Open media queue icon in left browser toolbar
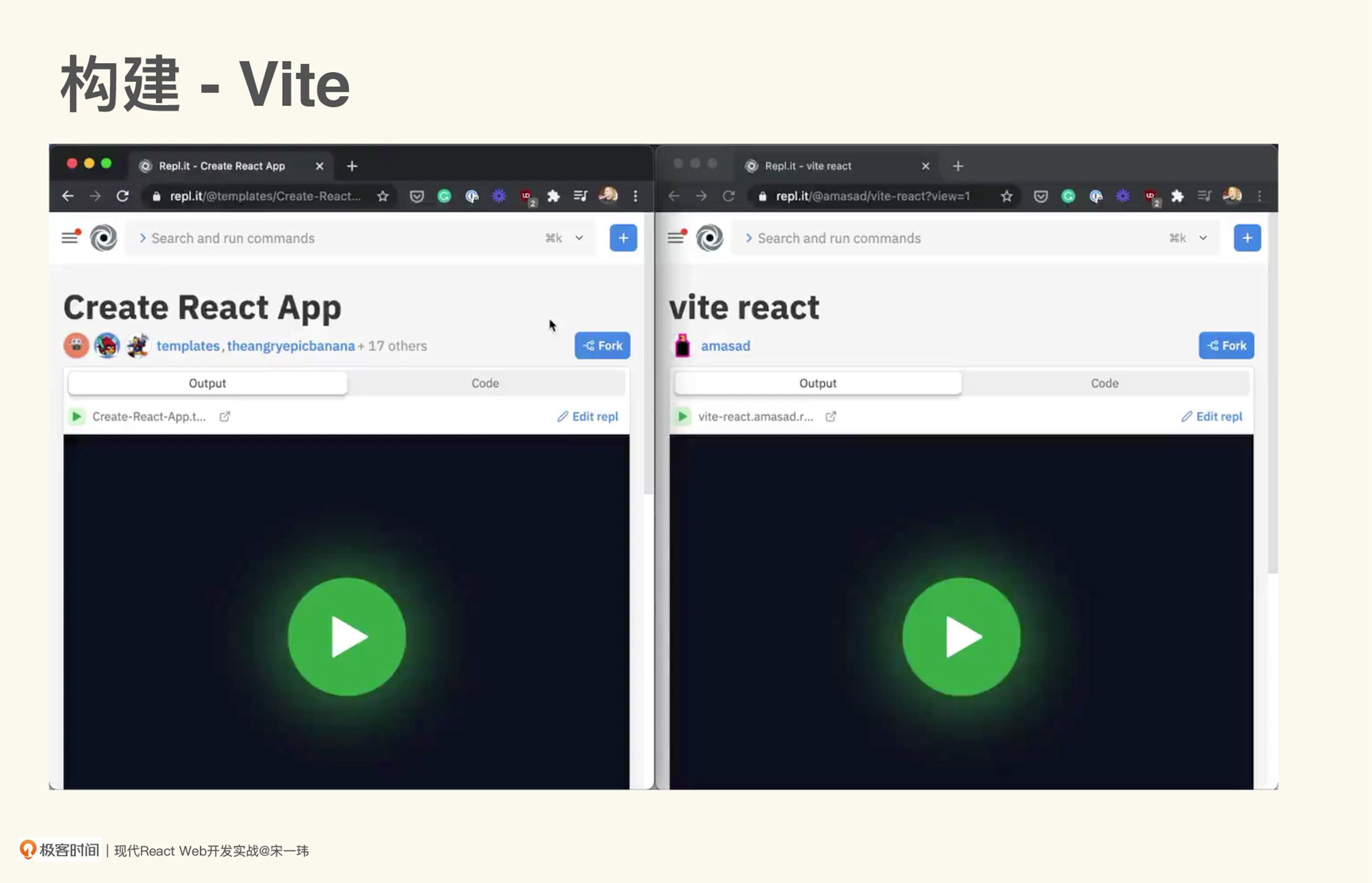The height and width of the screenshot is (883, 1372). (x=580, y=196)
